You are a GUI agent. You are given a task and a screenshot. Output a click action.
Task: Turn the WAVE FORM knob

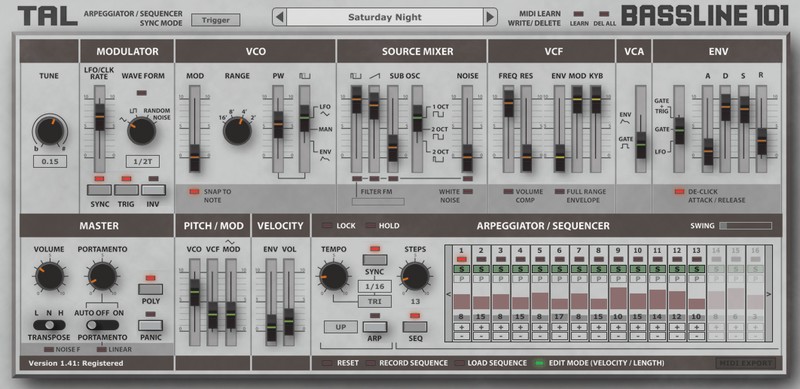[141, 130]
